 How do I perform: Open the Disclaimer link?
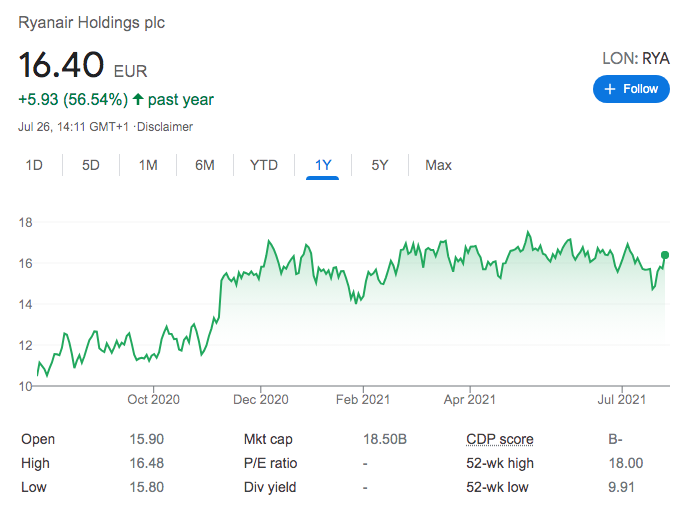(165, 127)
